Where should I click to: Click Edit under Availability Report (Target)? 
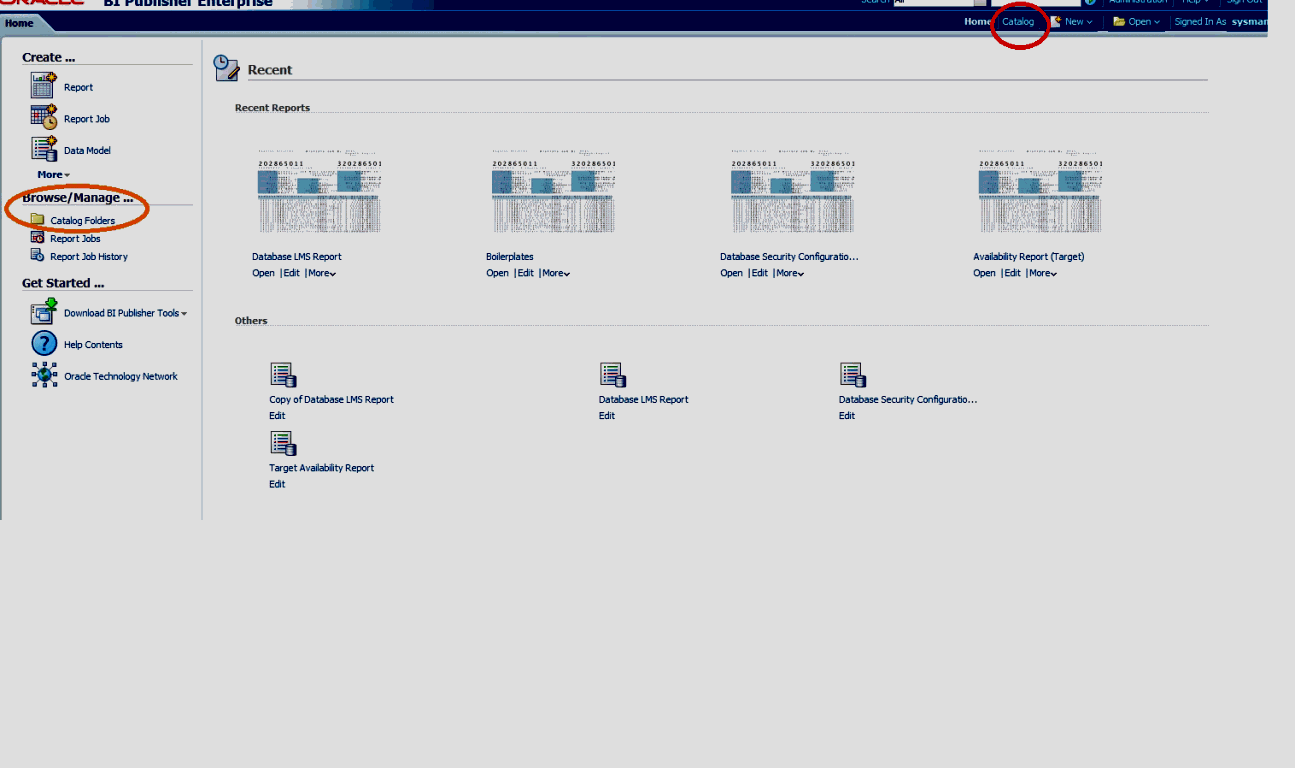(x=1013, y=273)
